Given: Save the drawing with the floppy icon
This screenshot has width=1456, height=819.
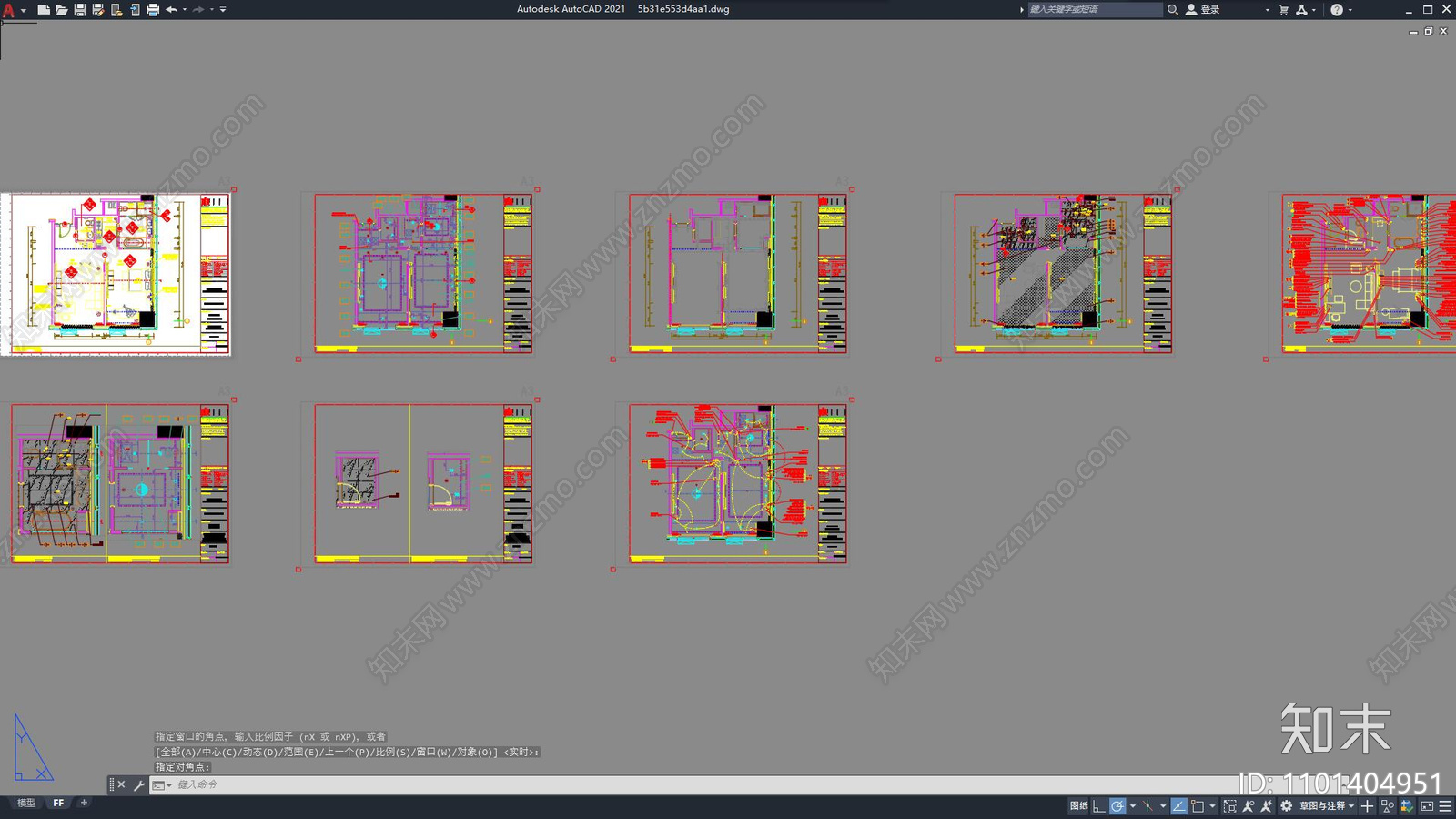Looking at the screenshot, I should click(x=80, y=10).
